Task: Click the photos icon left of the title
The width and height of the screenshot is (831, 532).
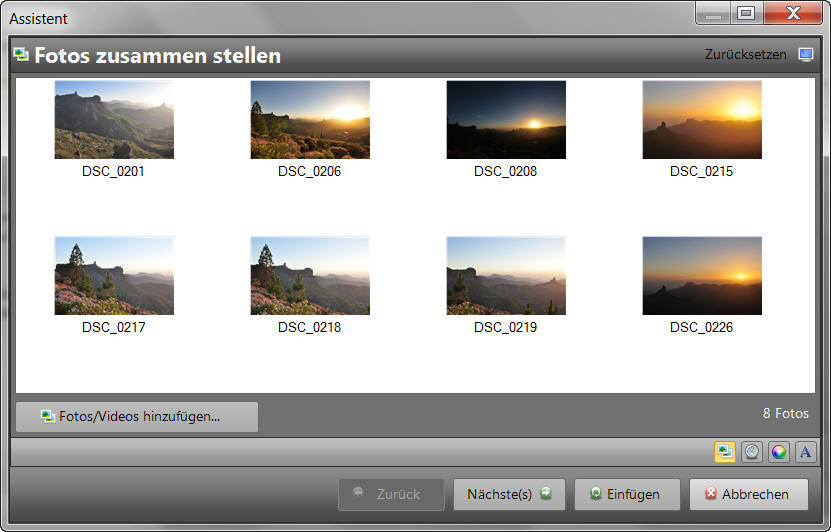Action: tap(21, 55)
